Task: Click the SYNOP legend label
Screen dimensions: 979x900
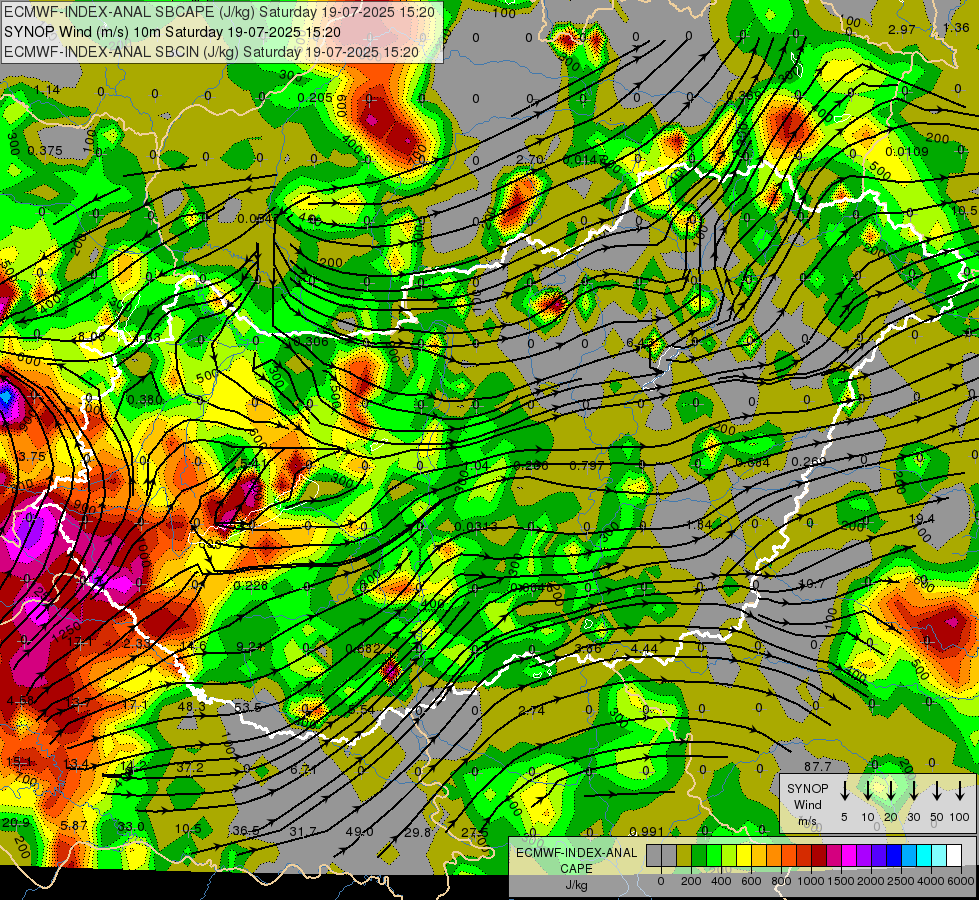Action: pos(807,788)
